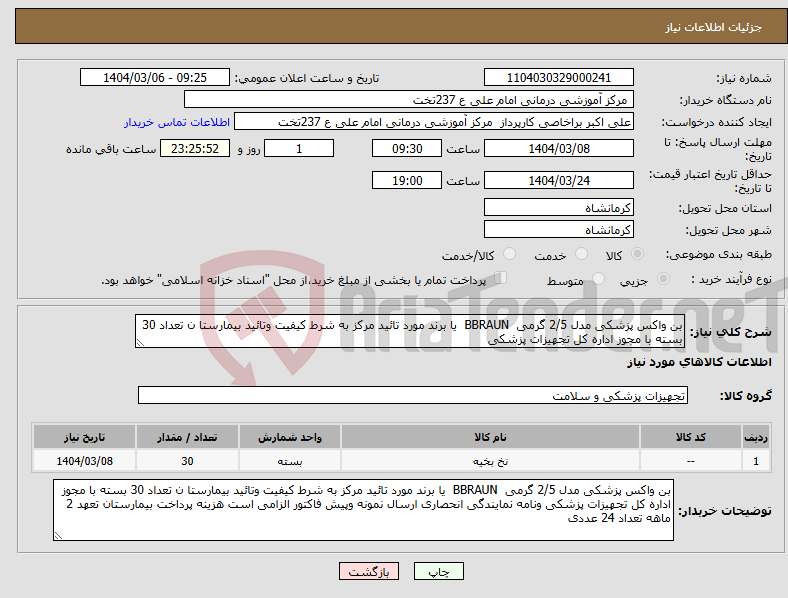788x598 pixels.
Task: Click the unit cell بسته
Action: tap(290, 461)
